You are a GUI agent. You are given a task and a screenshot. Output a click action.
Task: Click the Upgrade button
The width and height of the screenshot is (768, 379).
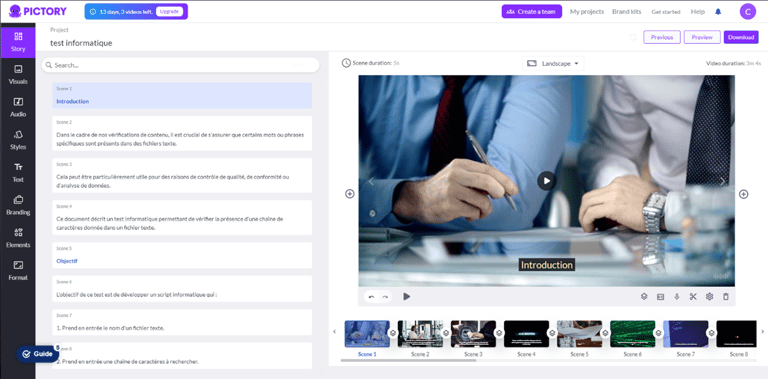[169, 11]
